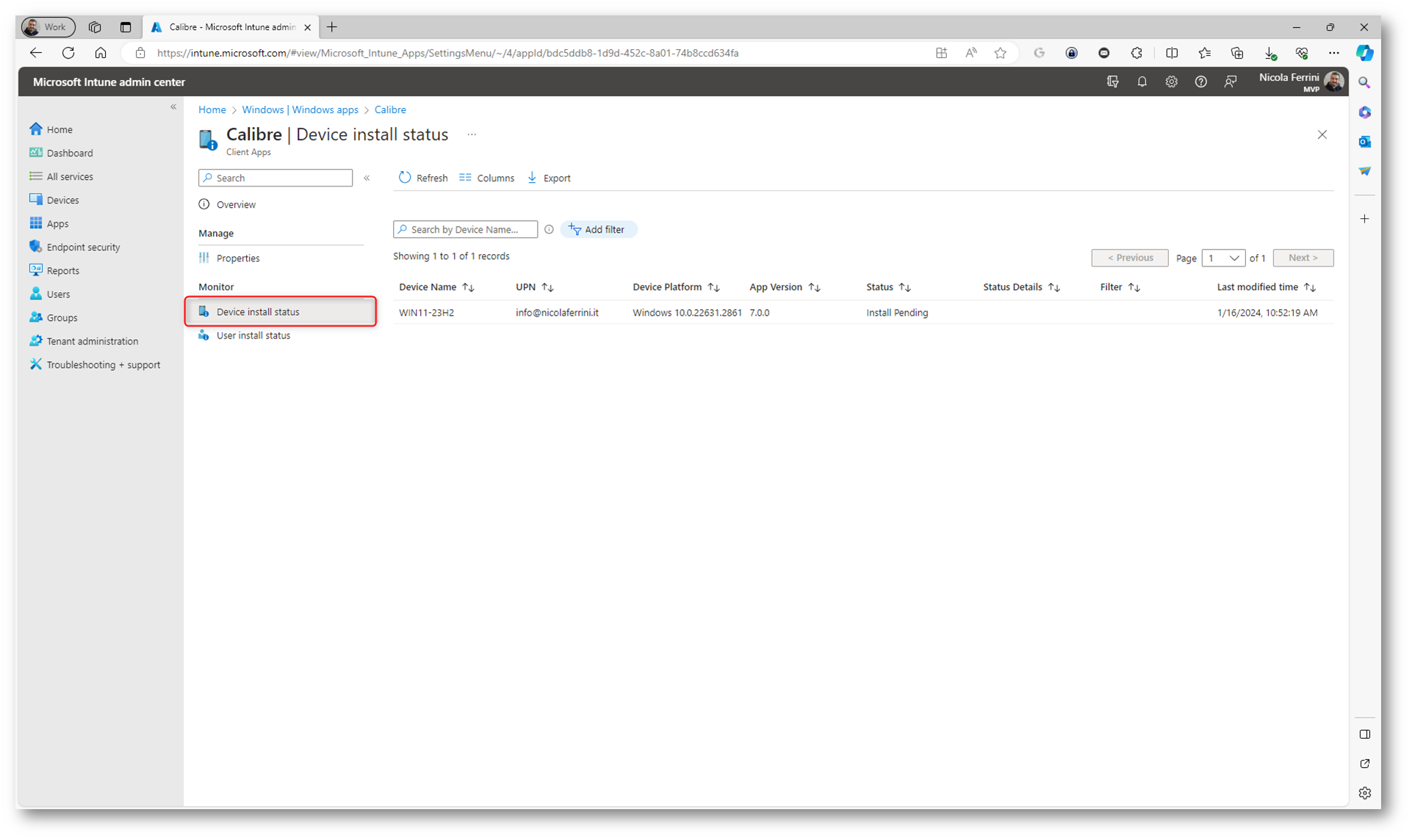Select User install status menu item

tap(253, 336)
